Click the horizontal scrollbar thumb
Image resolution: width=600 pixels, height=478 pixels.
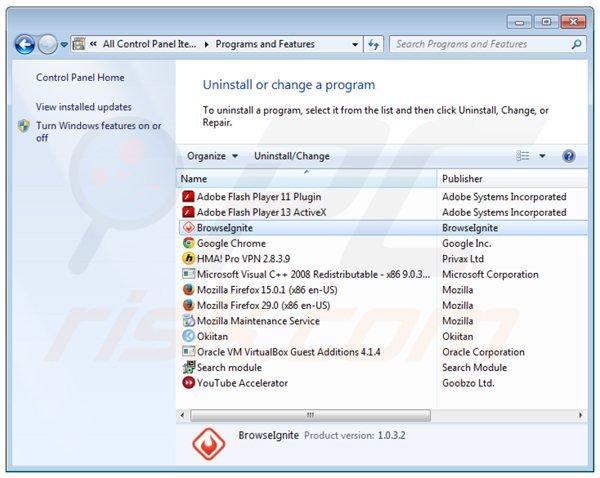[x=310, y=415]
